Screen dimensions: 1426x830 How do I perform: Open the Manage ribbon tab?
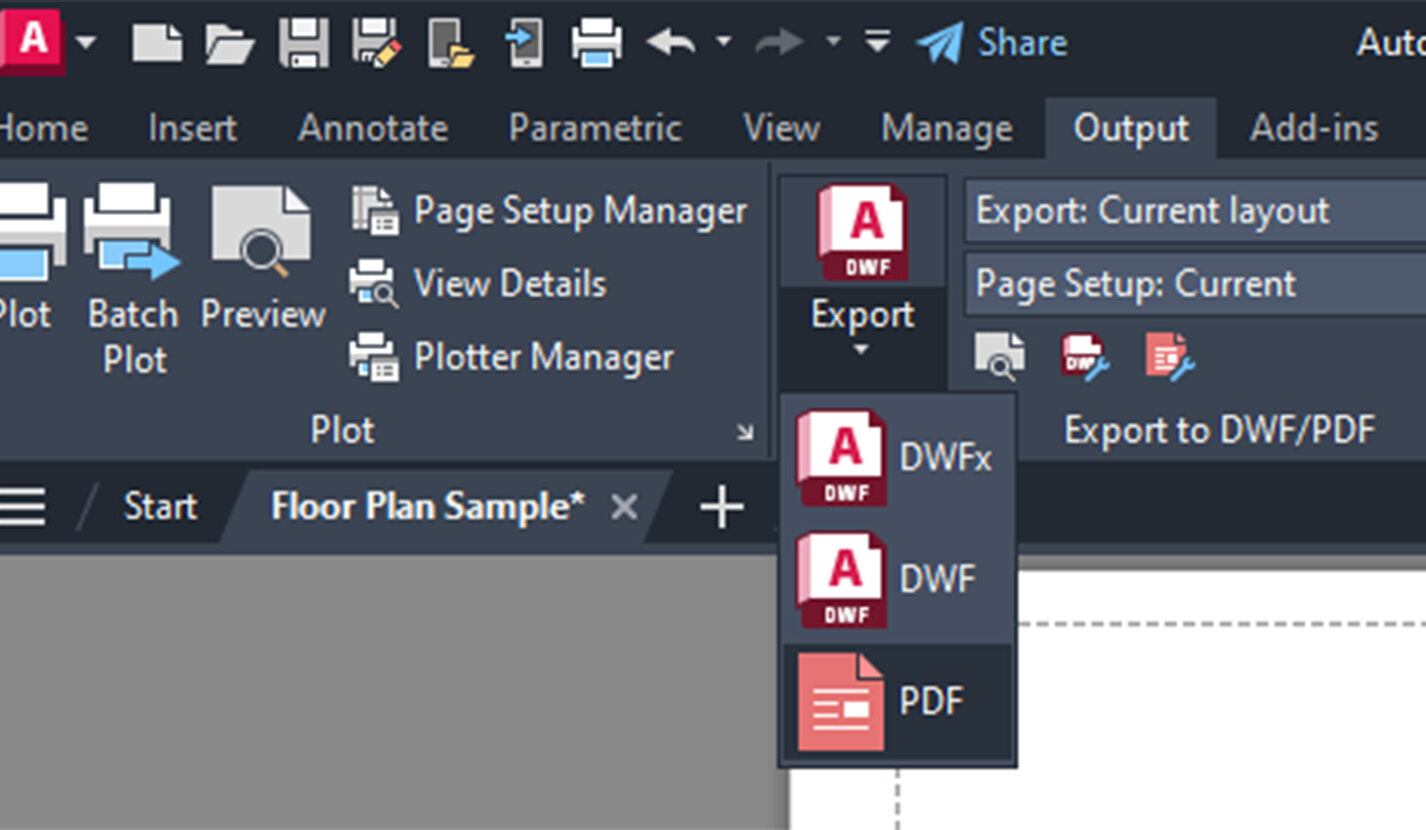(946, 128)
